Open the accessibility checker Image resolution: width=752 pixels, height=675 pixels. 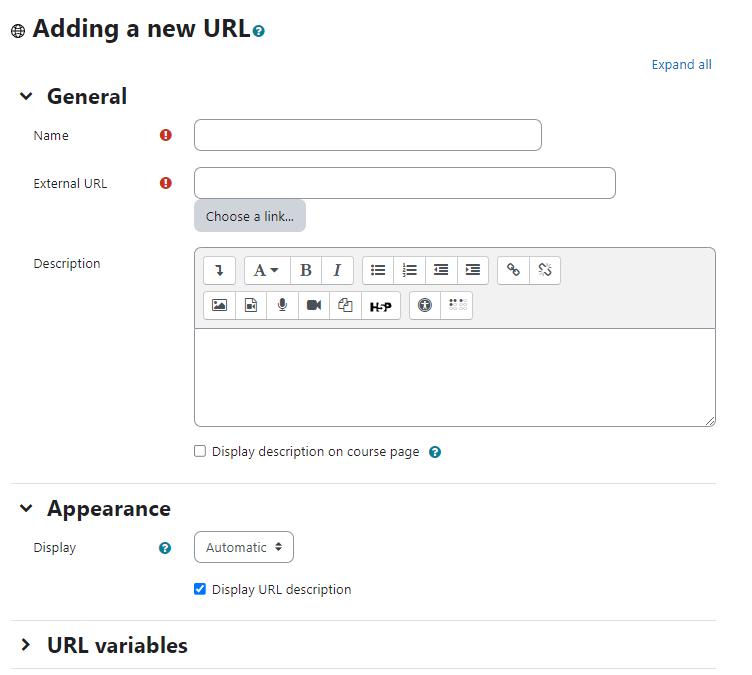point(425,305)
